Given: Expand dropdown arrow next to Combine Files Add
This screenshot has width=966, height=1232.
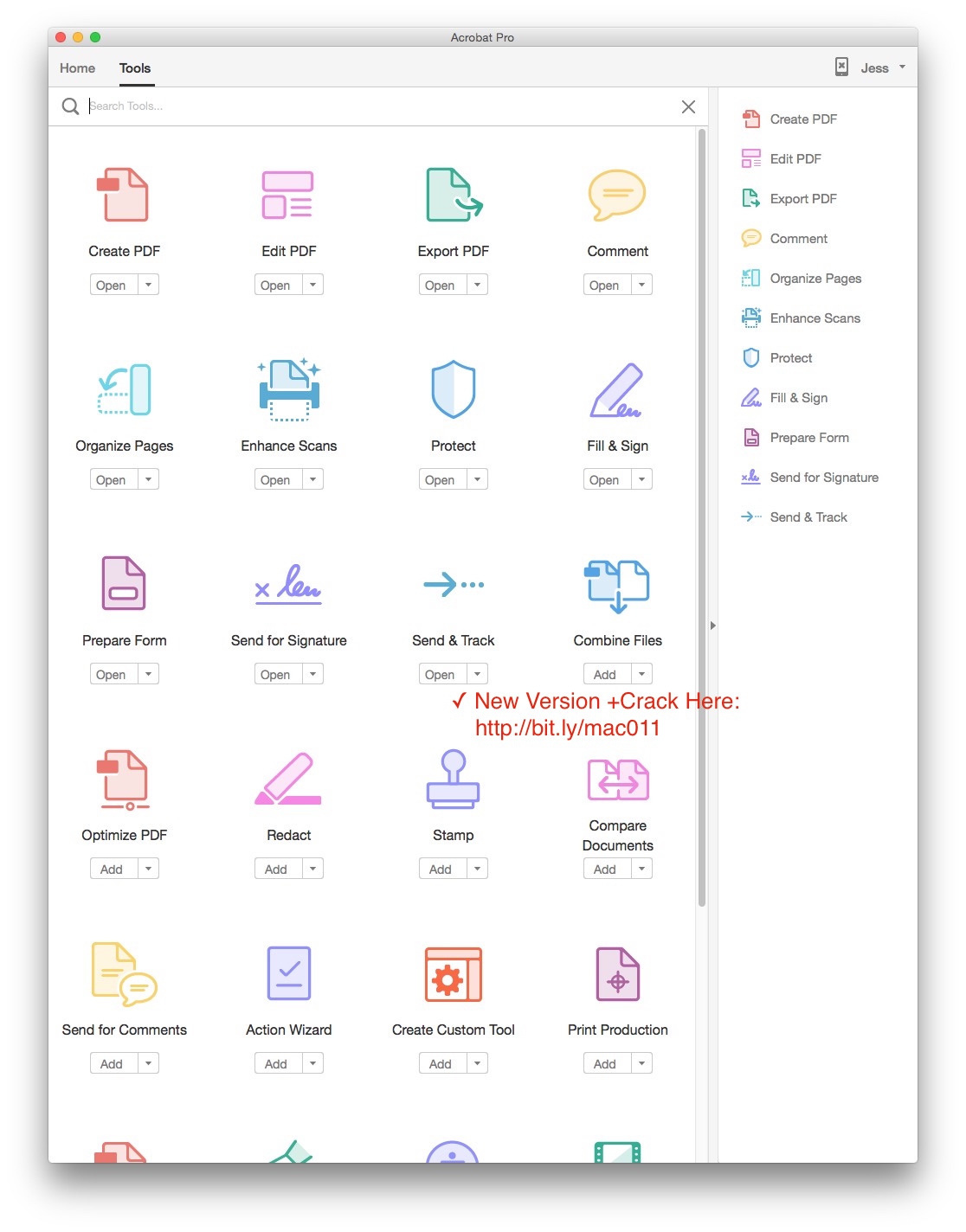Looking at the screenshot, I should (641, 674).
